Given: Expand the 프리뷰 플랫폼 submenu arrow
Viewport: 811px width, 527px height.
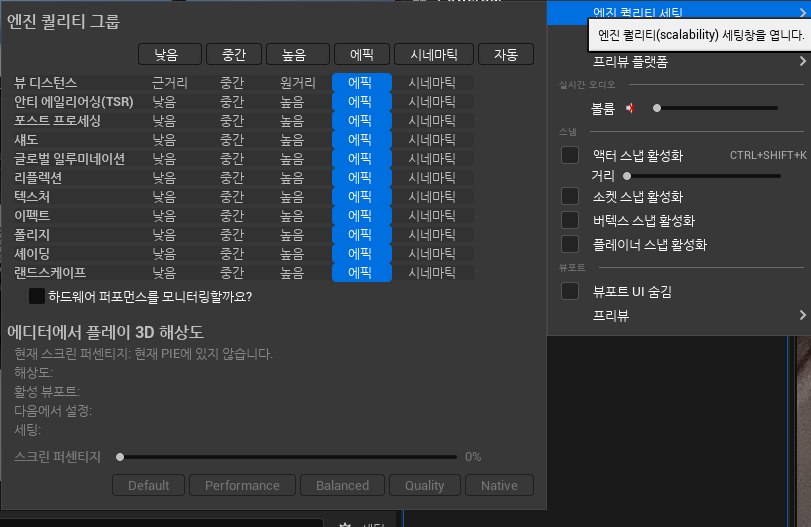Looking at the screenshot, I should (802, 61).
